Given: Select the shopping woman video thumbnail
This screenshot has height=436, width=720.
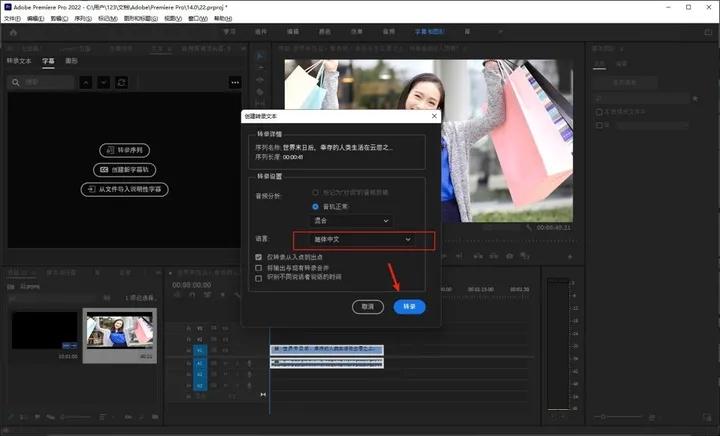Looking at the screenshot, I should [x=119, y=328].
